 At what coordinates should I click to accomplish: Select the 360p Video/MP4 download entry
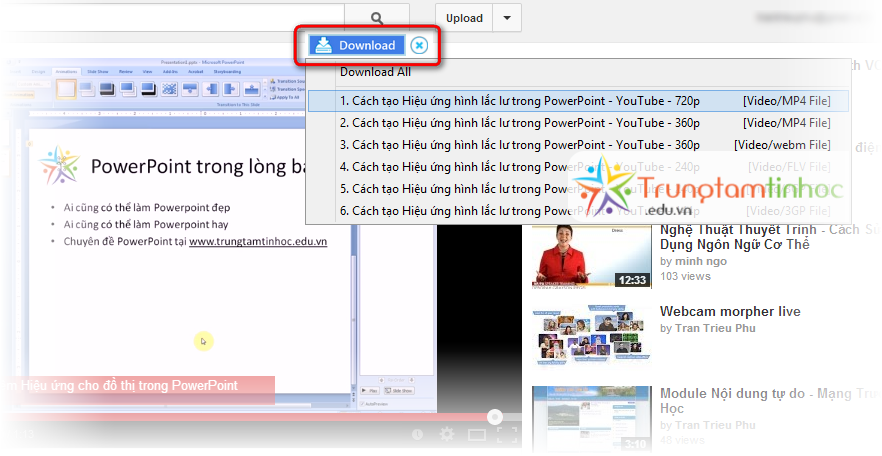pyautogui.click(x=578, y=123)
